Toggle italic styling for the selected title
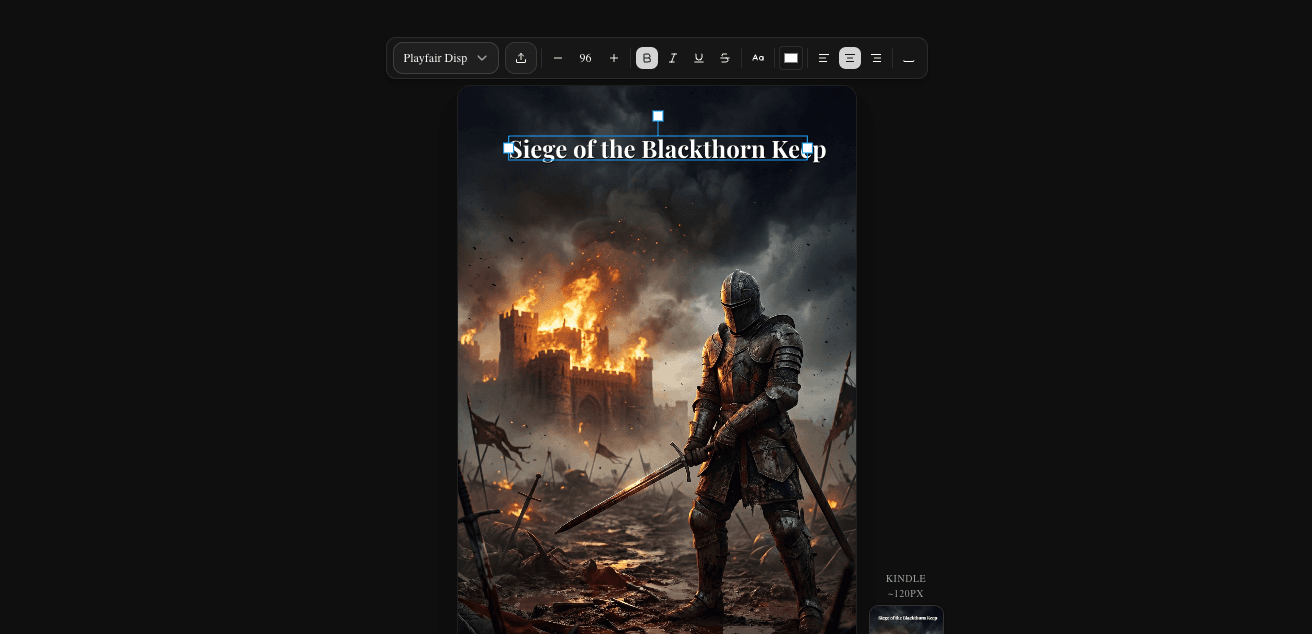 click(x=673, y=58)
